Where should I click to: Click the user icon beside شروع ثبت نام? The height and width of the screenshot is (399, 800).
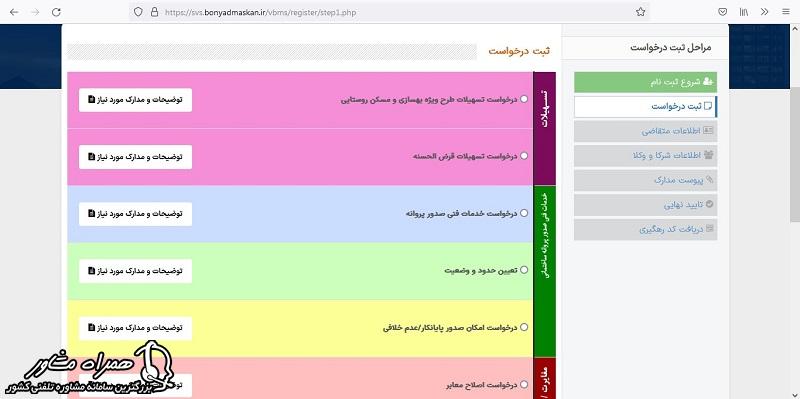coord(708,82)
